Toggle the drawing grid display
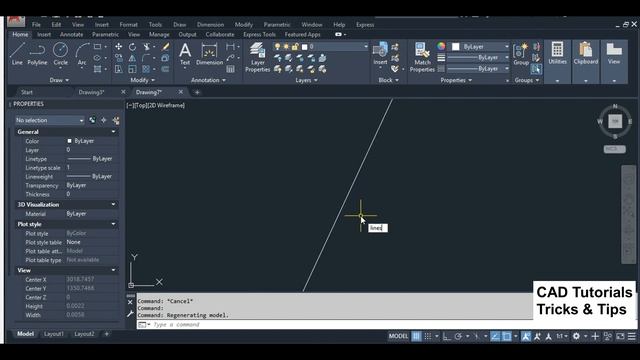 tap(416, 336)
